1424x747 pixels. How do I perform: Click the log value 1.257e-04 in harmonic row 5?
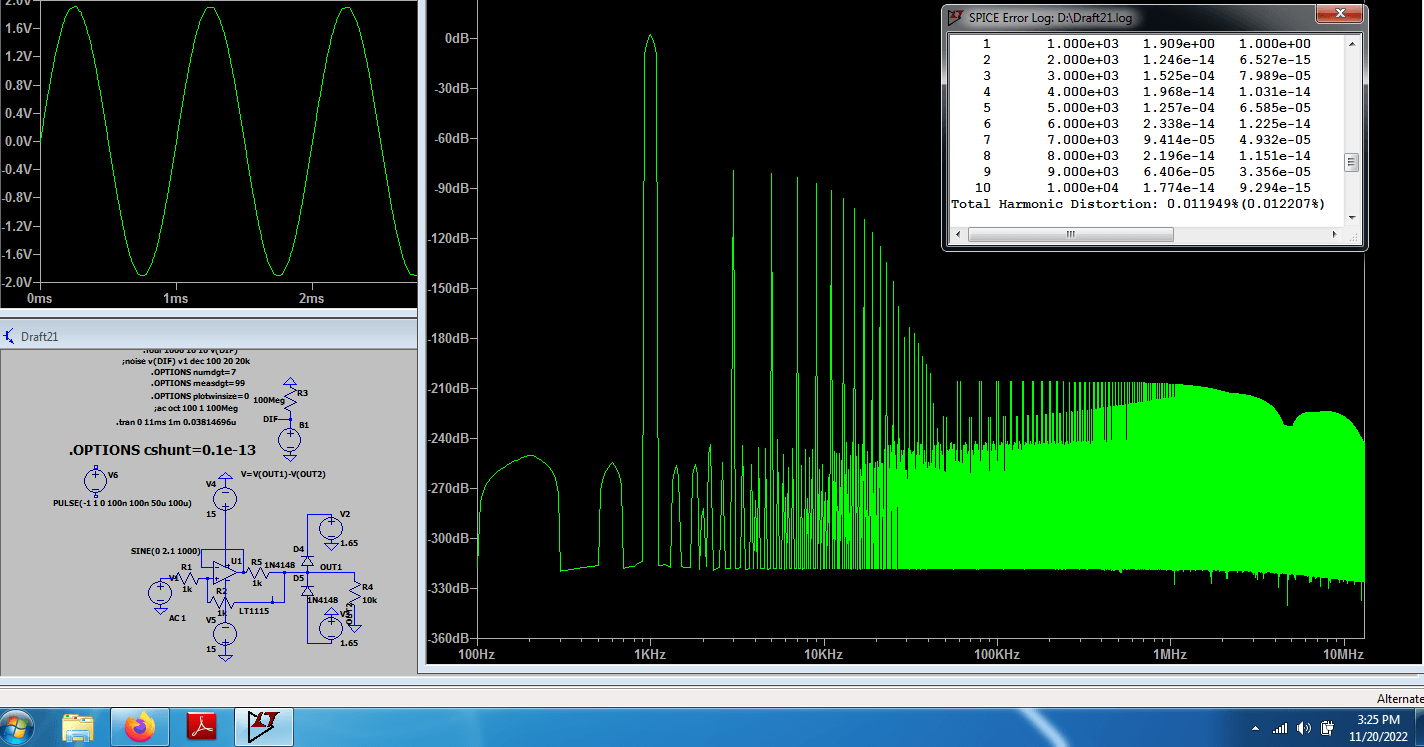[x=1179, y=108]
